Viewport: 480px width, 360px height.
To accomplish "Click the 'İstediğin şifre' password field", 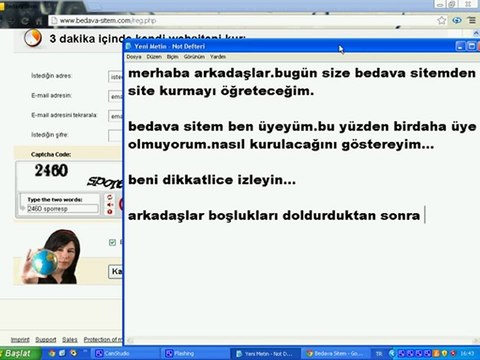I will (116, 135).
